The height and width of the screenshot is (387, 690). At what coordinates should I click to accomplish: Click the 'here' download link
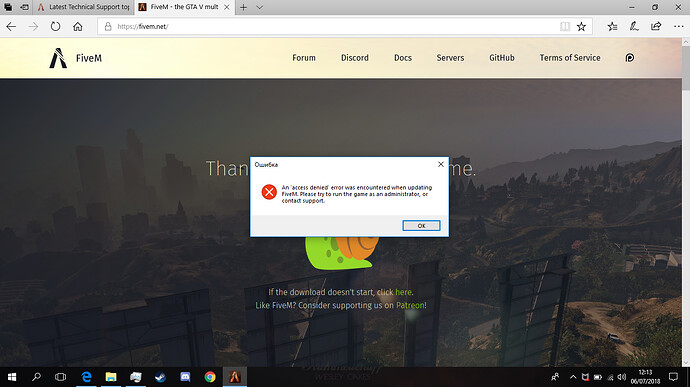[403, 292]
